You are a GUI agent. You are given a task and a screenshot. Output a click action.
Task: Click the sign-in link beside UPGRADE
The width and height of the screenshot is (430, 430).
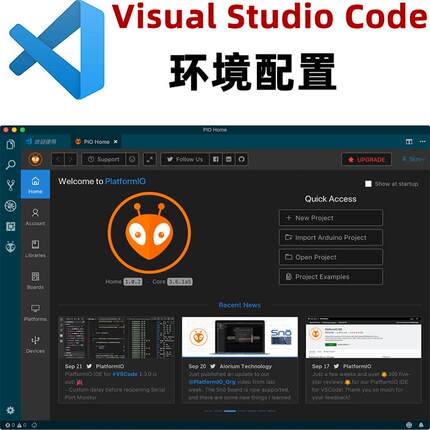[x=413, y=159]
